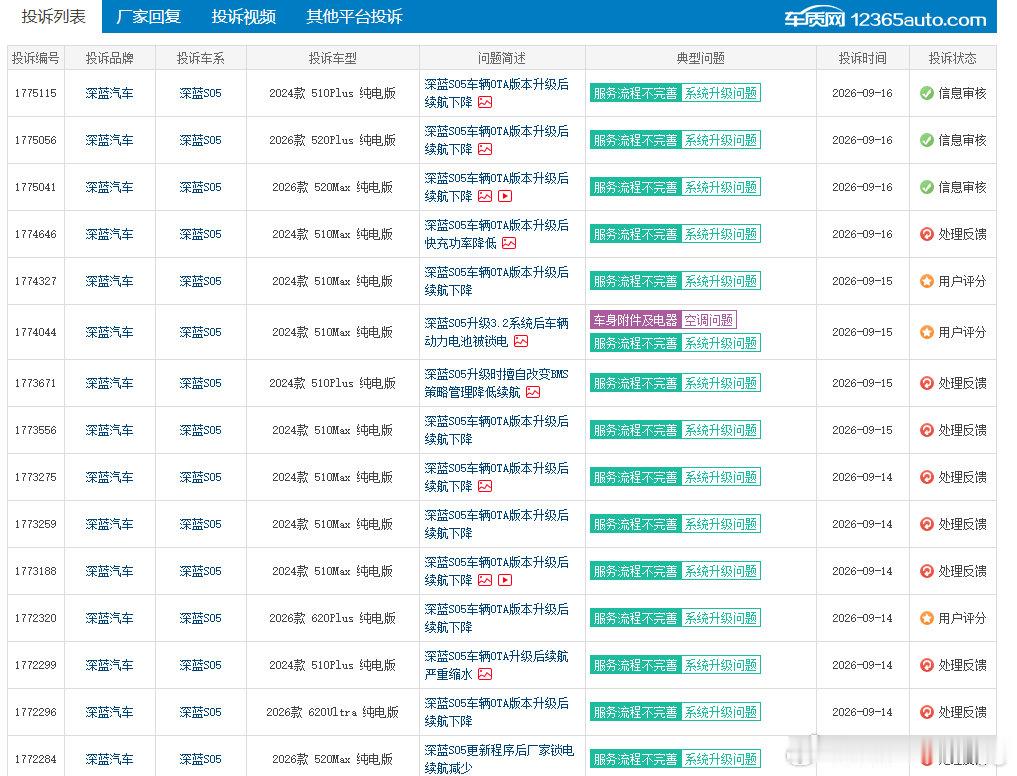This screenshot has height=776, width=1017.
Task: Click red status icon for complaint 1773671
Action: pos(927,383)
